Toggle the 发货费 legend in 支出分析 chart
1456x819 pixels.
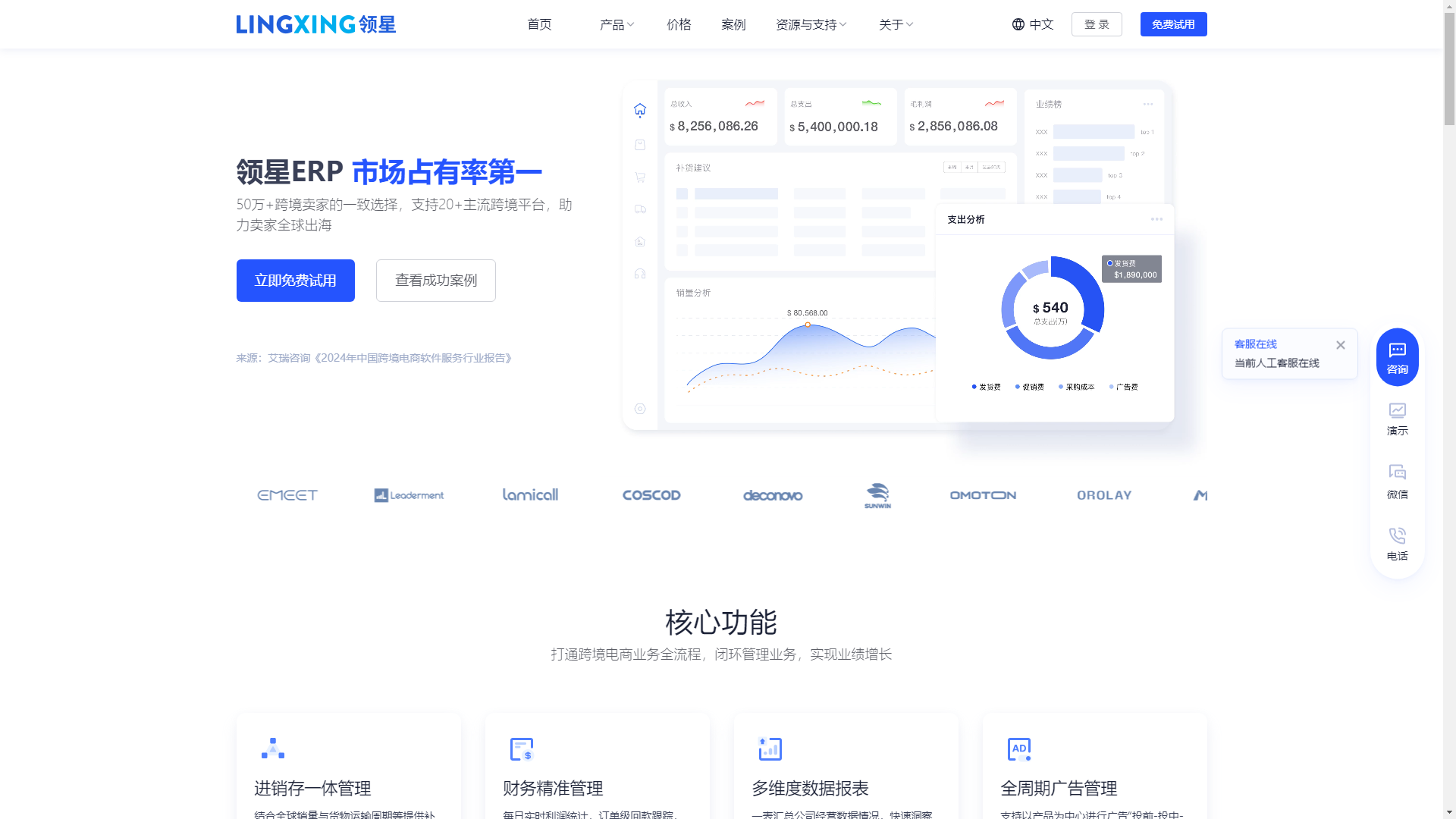pyautogui.click(x=986, y=386)
